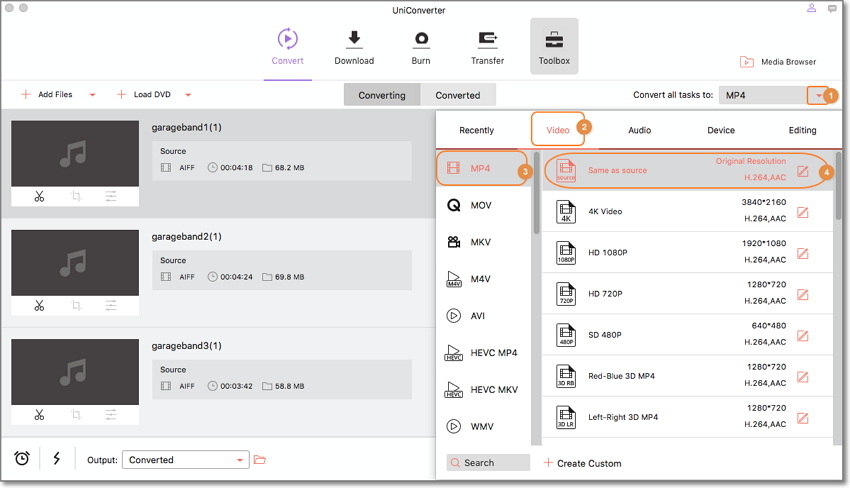Open effects settings icon under garageband3(1)

pos(111,414)
